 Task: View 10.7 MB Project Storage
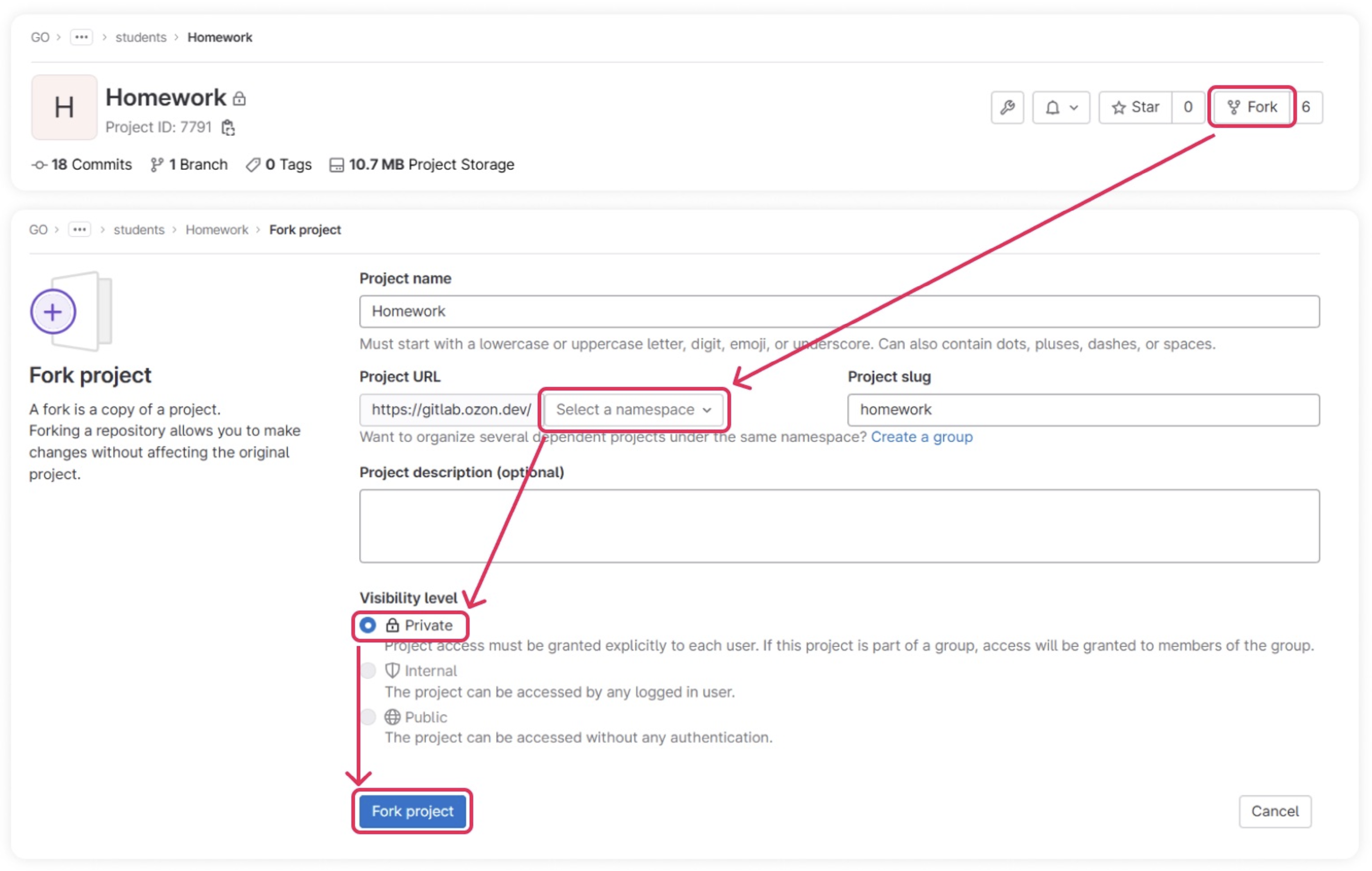[x=422, y=164]
